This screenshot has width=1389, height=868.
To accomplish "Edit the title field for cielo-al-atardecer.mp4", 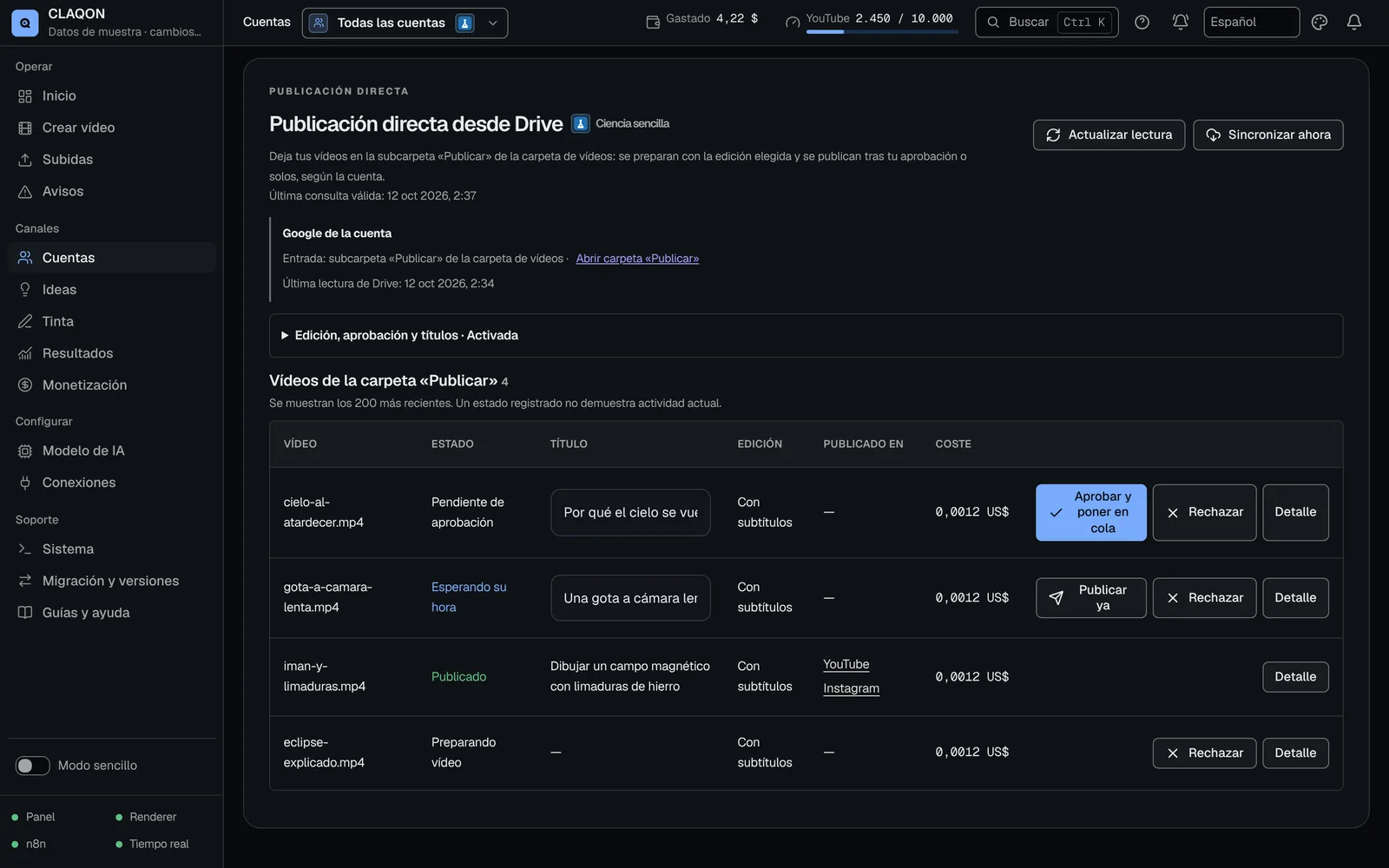I will click(630, 513).
